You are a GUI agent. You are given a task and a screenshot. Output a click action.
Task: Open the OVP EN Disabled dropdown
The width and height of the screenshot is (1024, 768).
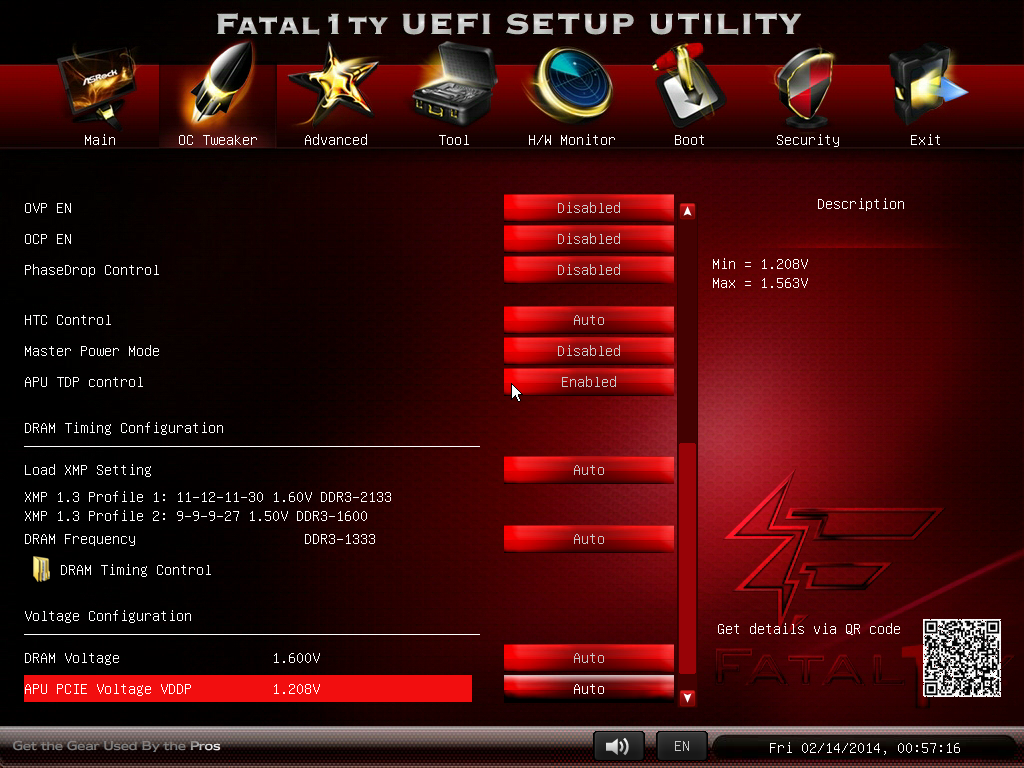coord(588,208)
